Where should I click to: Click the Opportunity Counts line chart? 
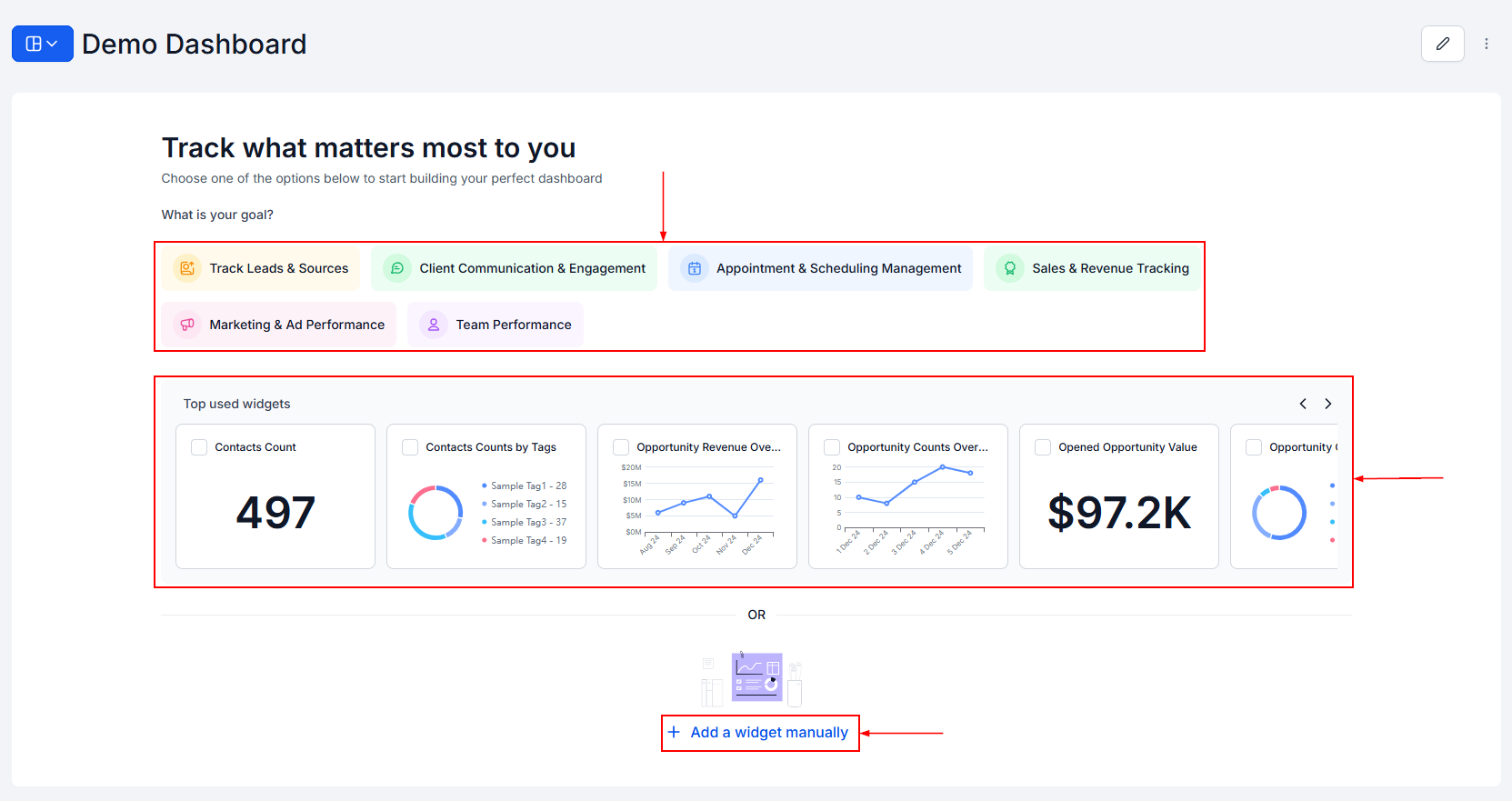click(x=909, y=510)
